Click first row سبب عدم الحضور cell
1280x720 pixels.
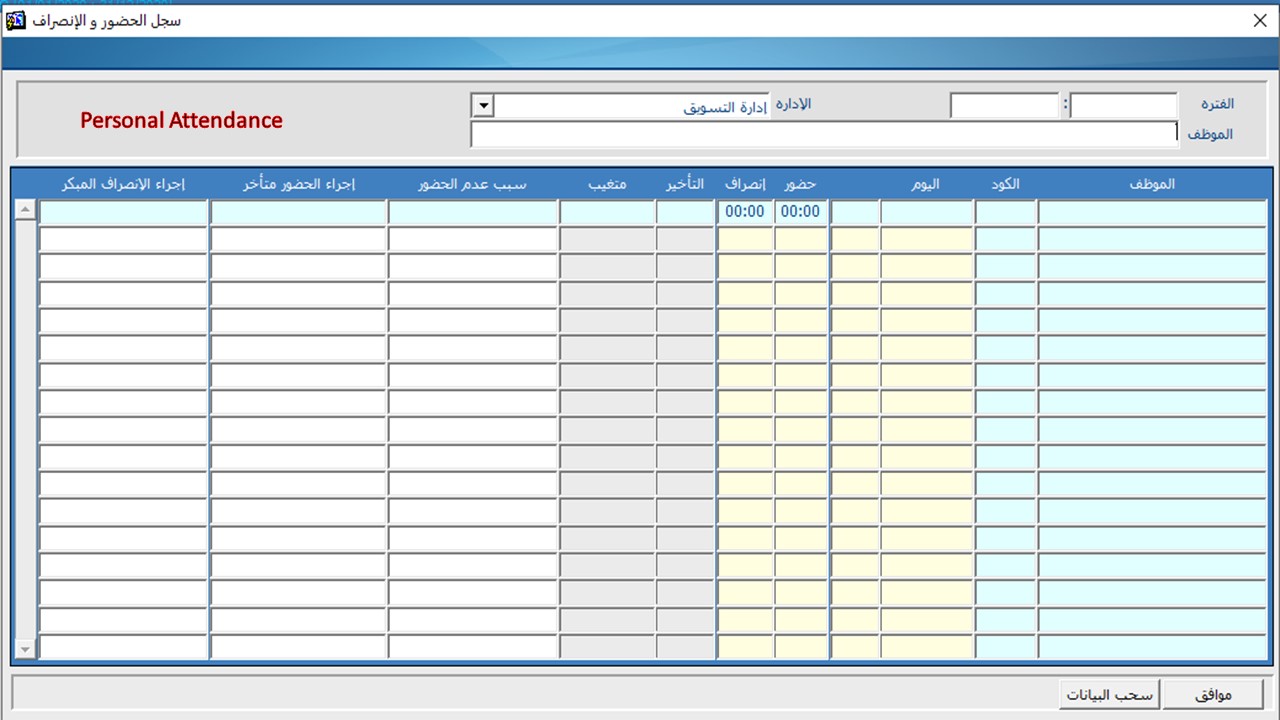(x=473, y=212)
